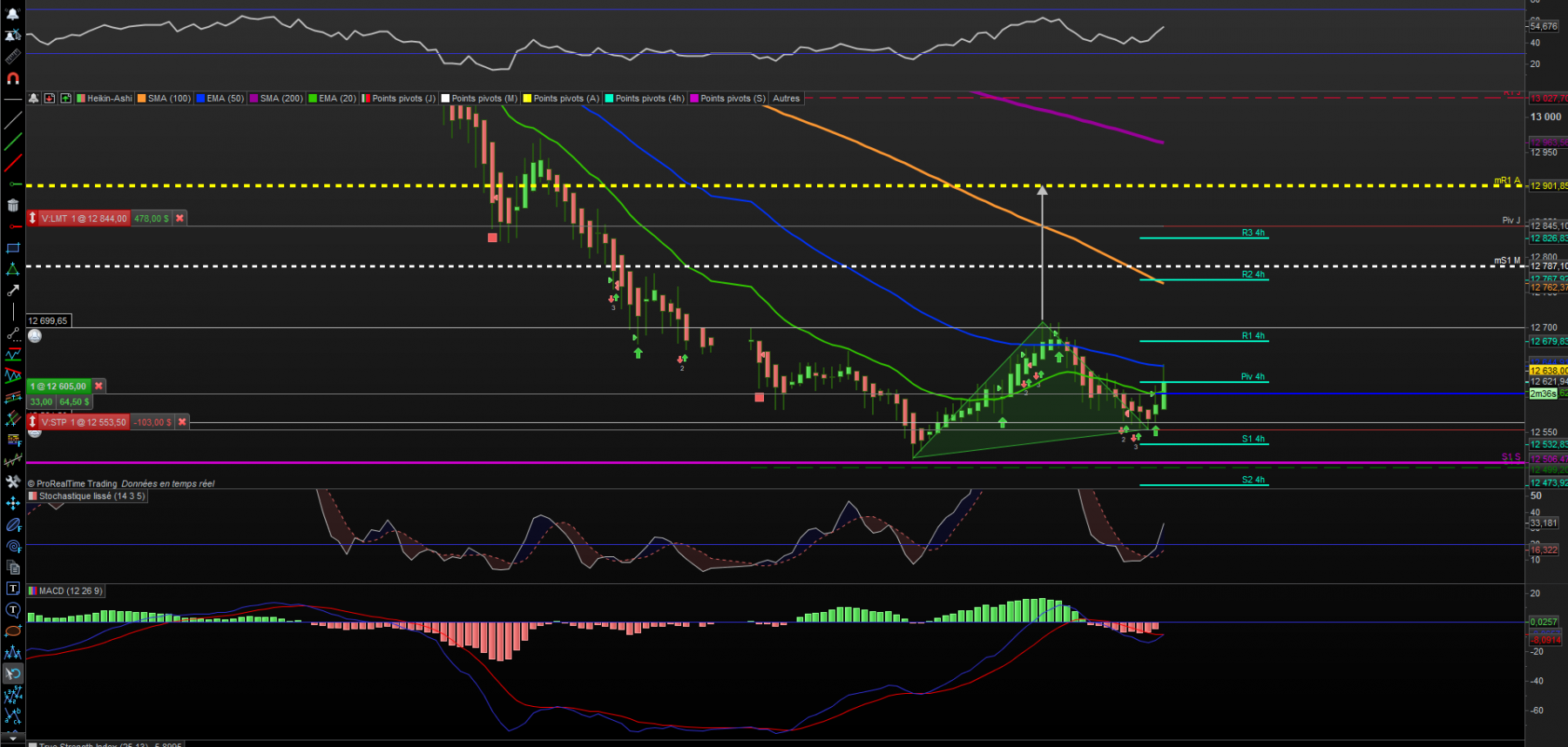This screenshot has width=1568, height=747.
Task: Toggle the SMA (100) indicator
Action: (x=169, y=98)
